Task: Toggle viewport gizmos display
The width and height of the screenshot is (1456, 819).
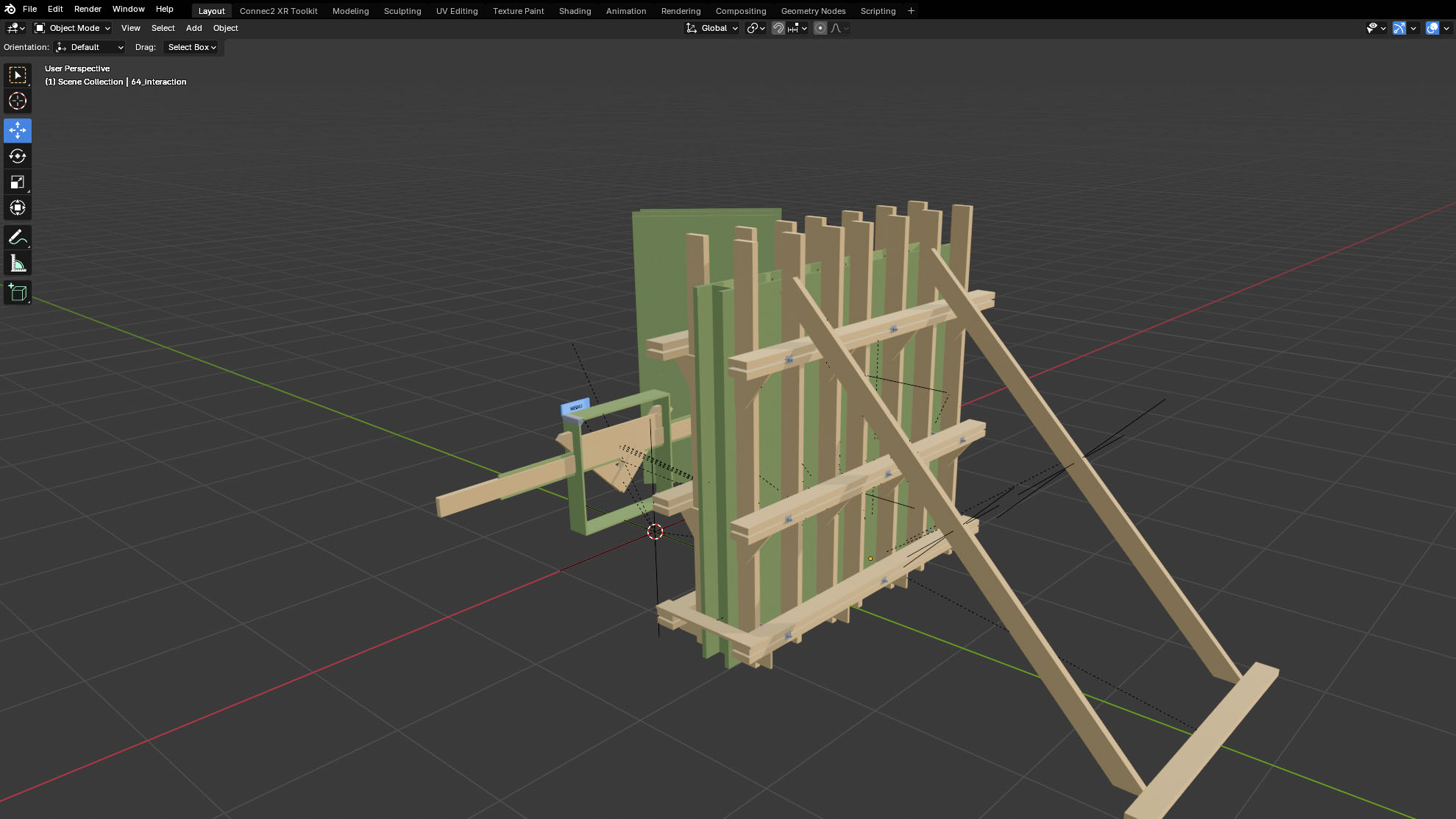Action: 1399,28
